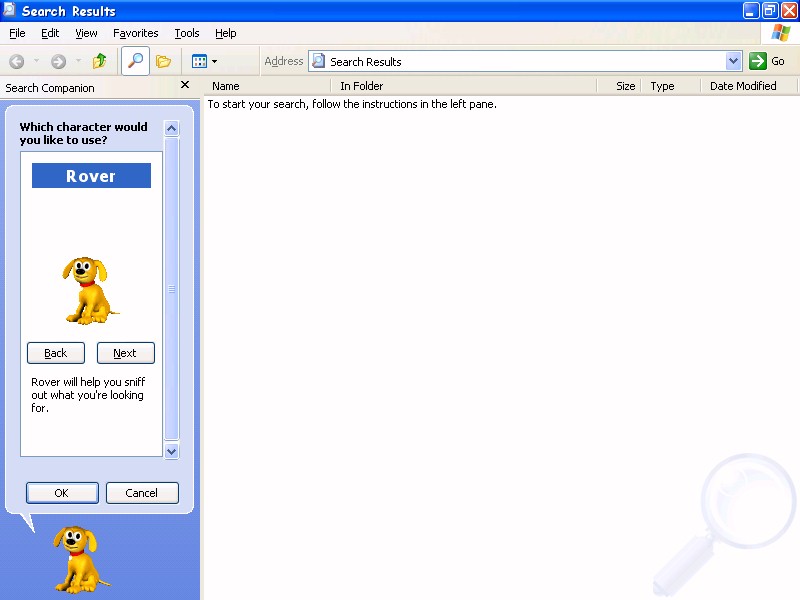Viewport: 800px width, 600px height.
Task: Click the Back navigation arrow icon
Action: coord(17,62)
